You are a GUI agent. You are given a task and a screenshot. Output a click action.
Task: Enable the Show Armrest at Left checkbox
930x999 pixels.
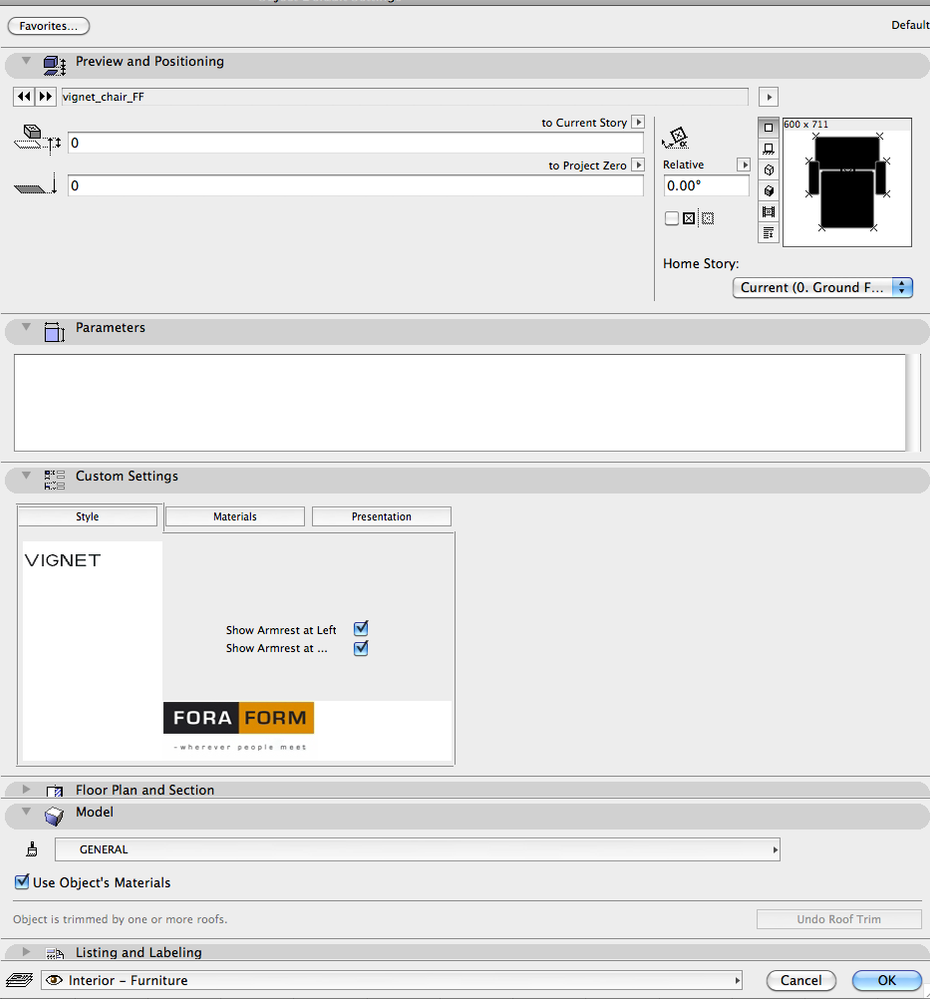pos(360,628)
